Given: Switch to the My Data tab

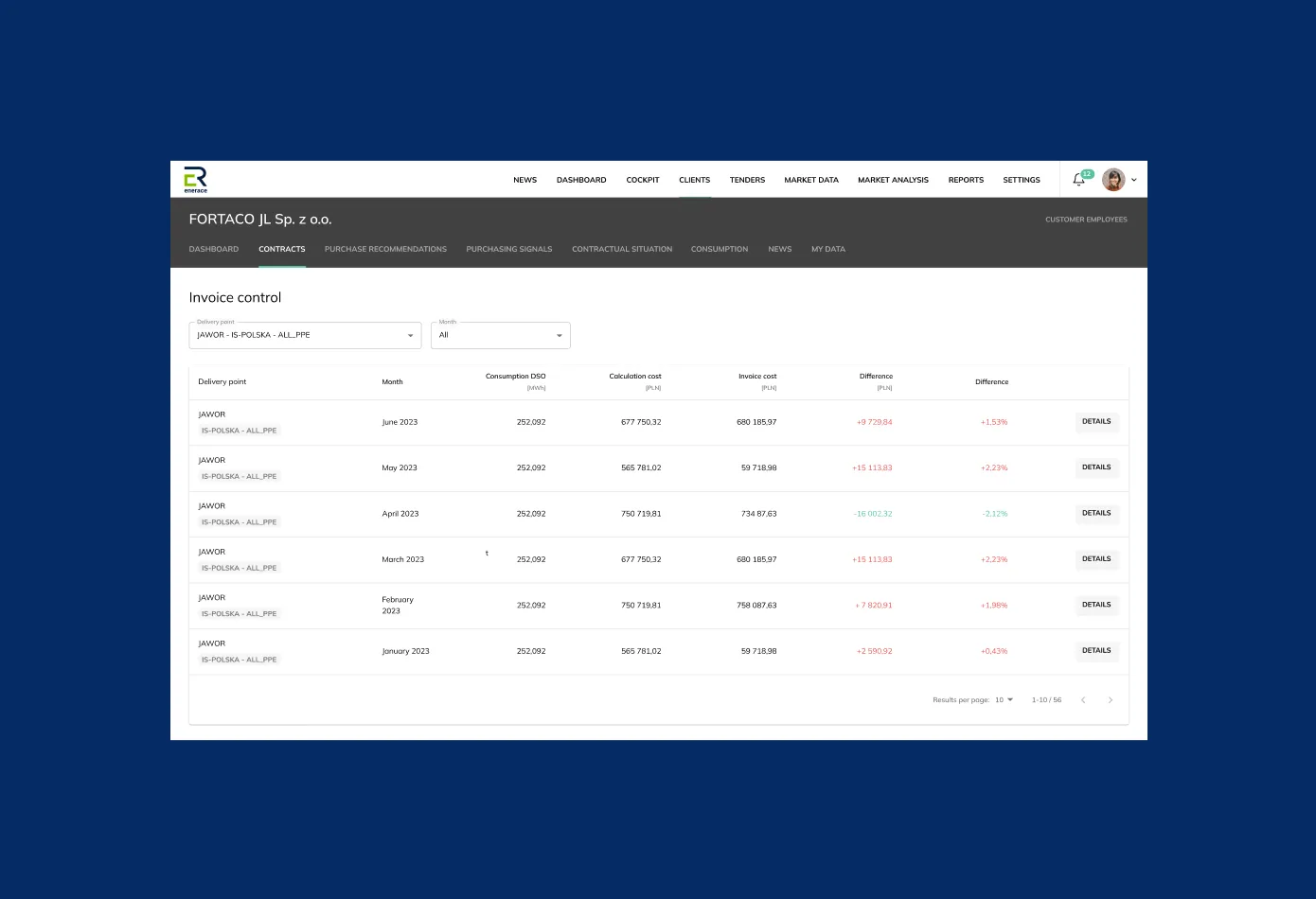Looking at the screenshot, I should tap(828, 249).
